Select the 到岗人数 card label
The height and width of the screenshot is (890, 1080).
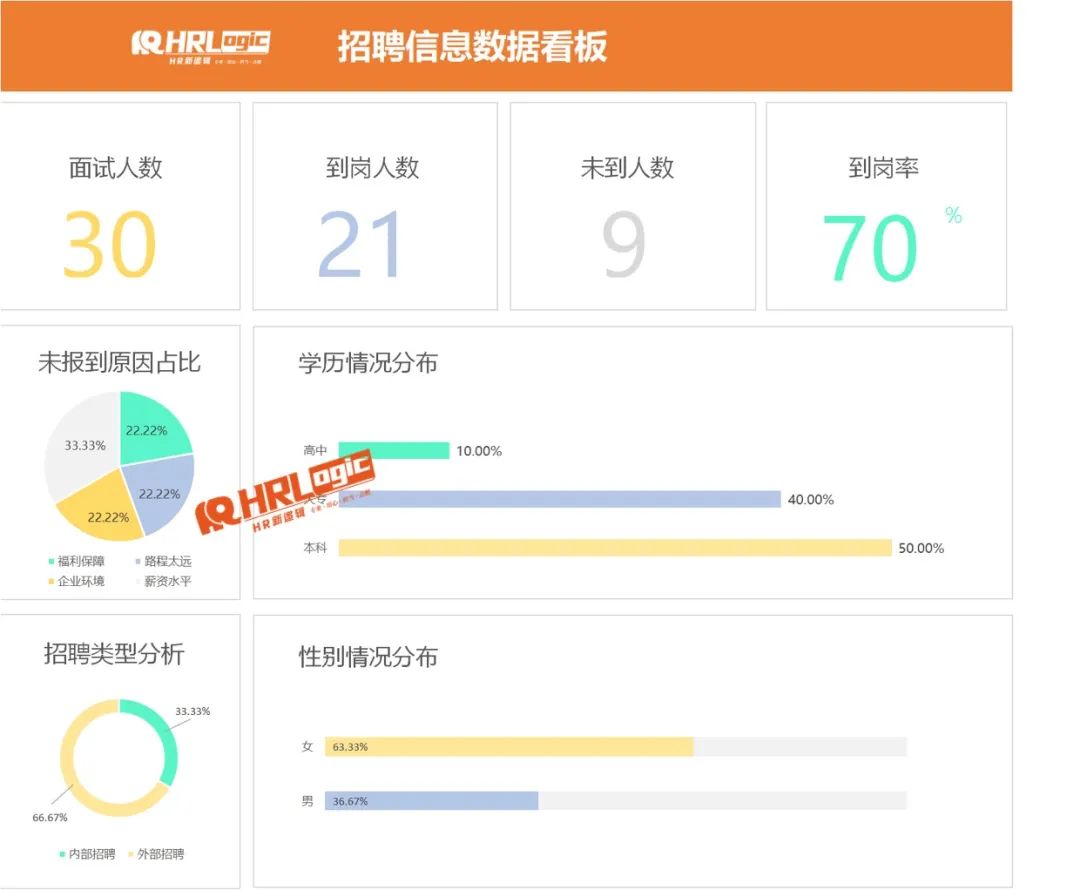[x=373, y=167]
